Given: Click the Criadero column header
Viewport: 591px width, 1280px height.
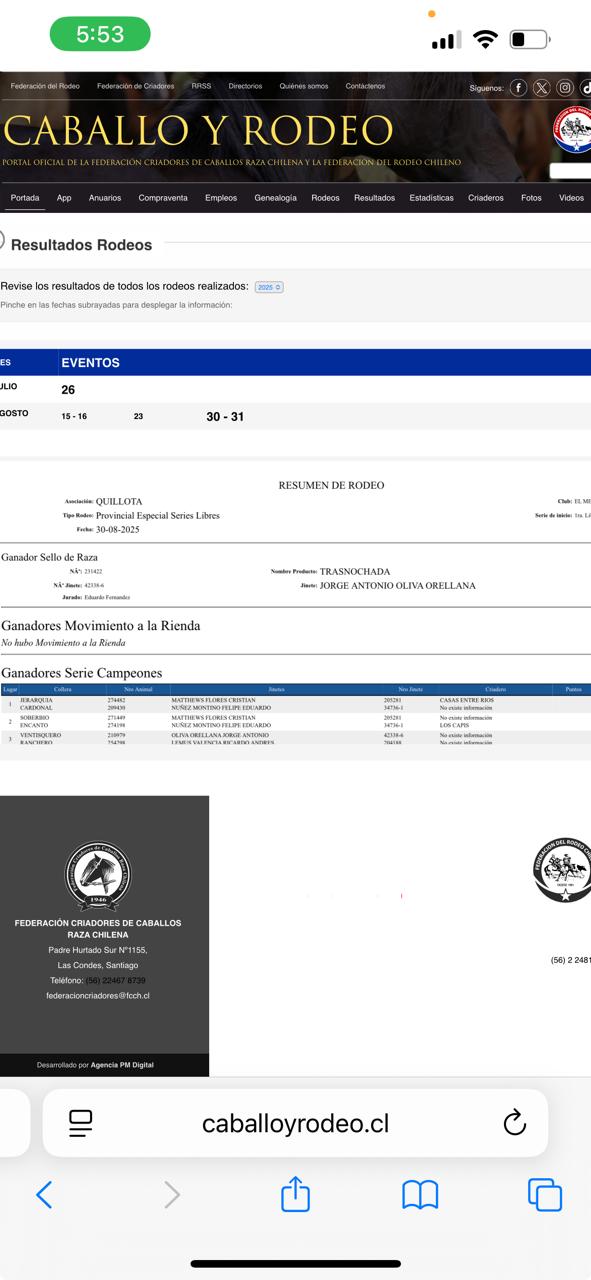Looking at the screenshot, I should click(x=495, y=689).
